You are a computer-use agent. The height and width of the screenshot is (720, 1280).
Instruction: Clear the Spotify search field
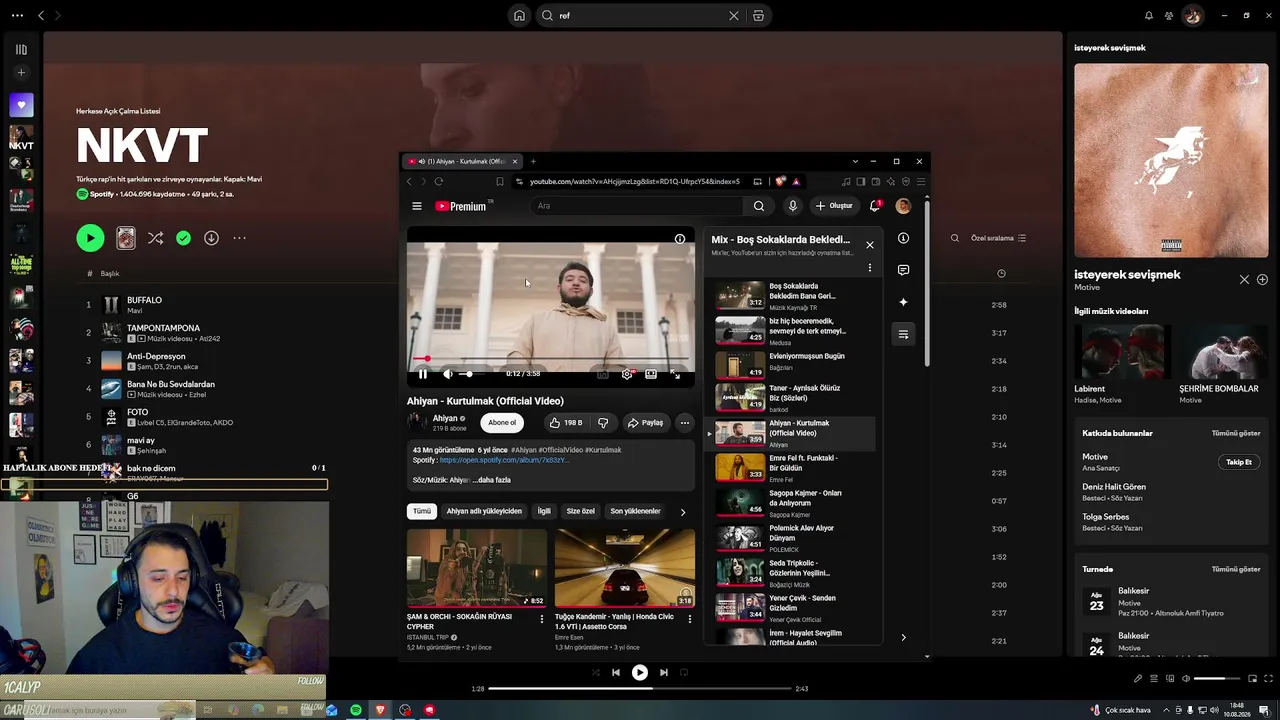(x=733, y=15)
